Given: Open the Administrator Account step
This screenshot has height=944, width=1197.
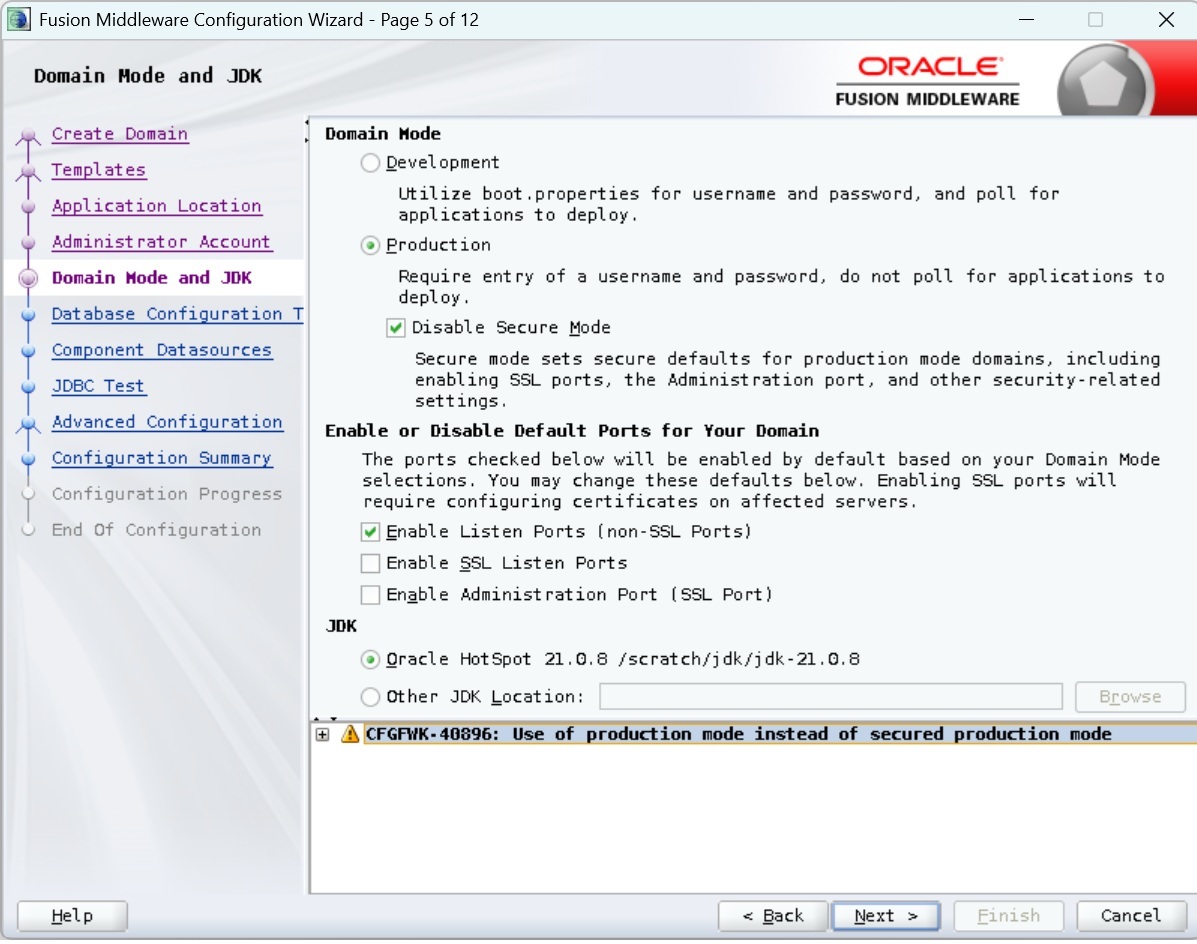Looking at the screenshot, I should (x=161, y=241).
